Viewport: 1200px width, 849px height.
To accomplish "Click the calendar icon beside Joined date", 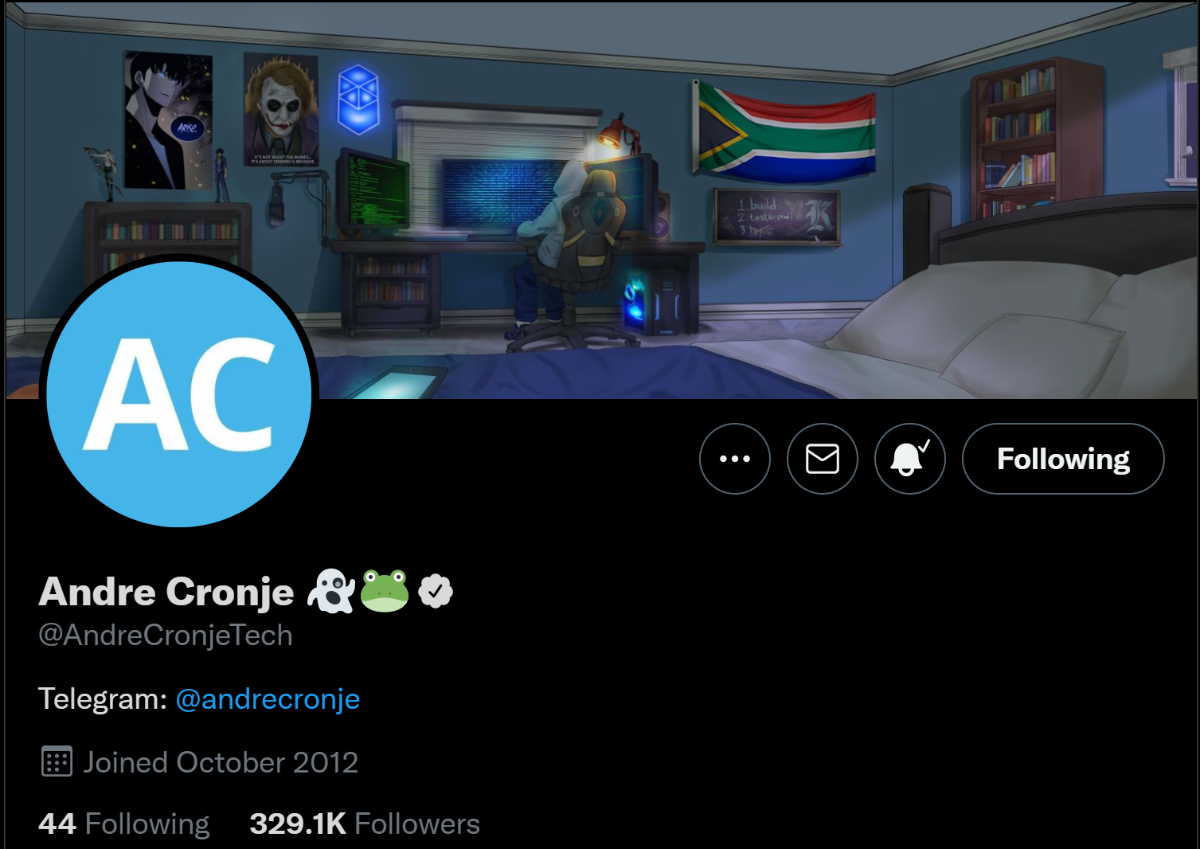I will 56,762.
